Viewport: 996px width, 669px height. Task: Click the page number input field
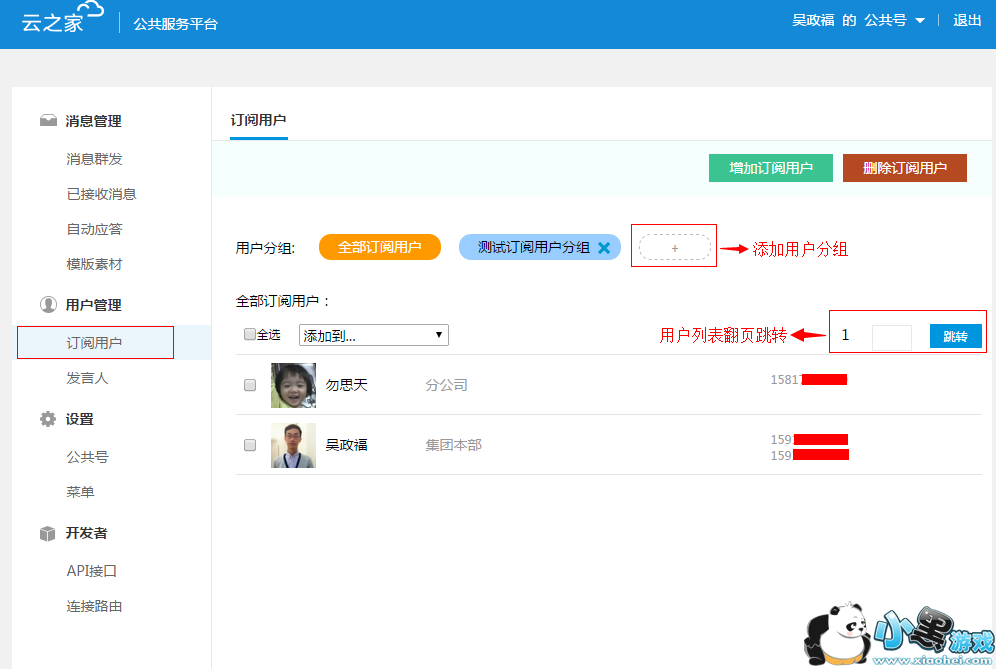[892, 337]
